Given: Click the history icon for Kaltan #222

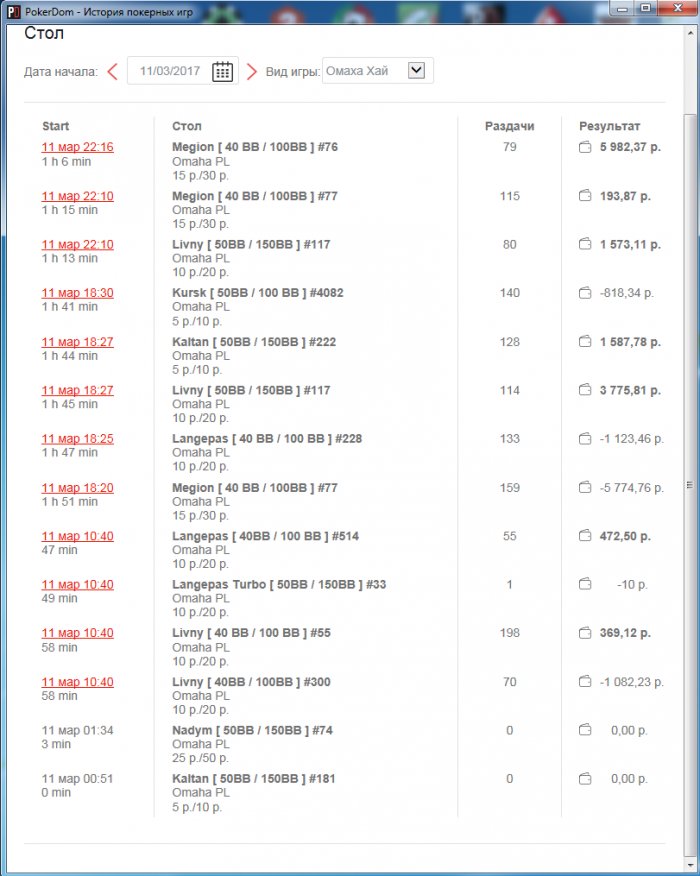Looking at the screenshot, I should pos(585,342).
